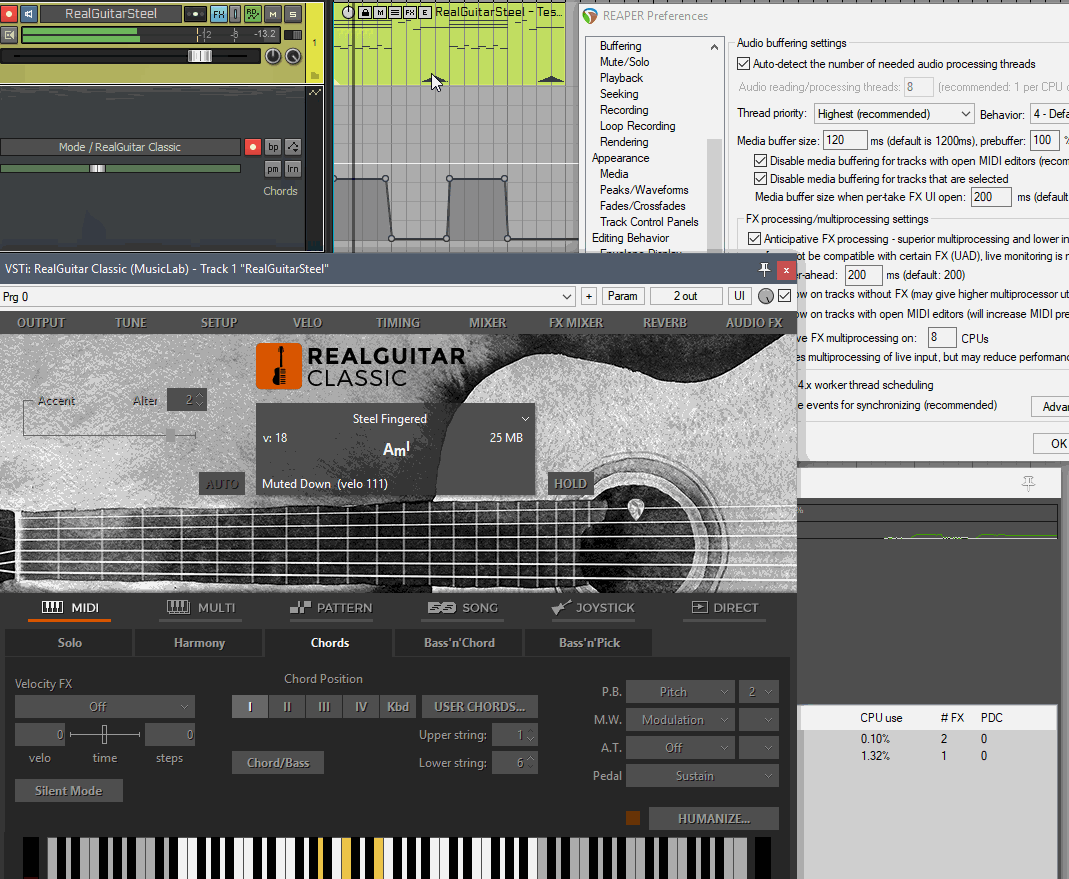
Task: Arm the Mode envelope with red button
Action: 252,147
